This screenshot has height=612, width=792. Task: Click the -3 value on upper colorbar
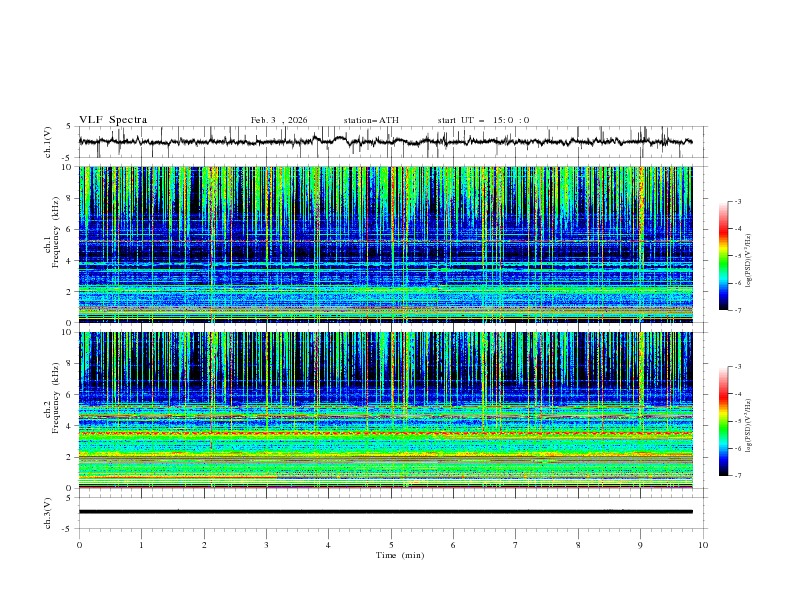coord(738,202)
